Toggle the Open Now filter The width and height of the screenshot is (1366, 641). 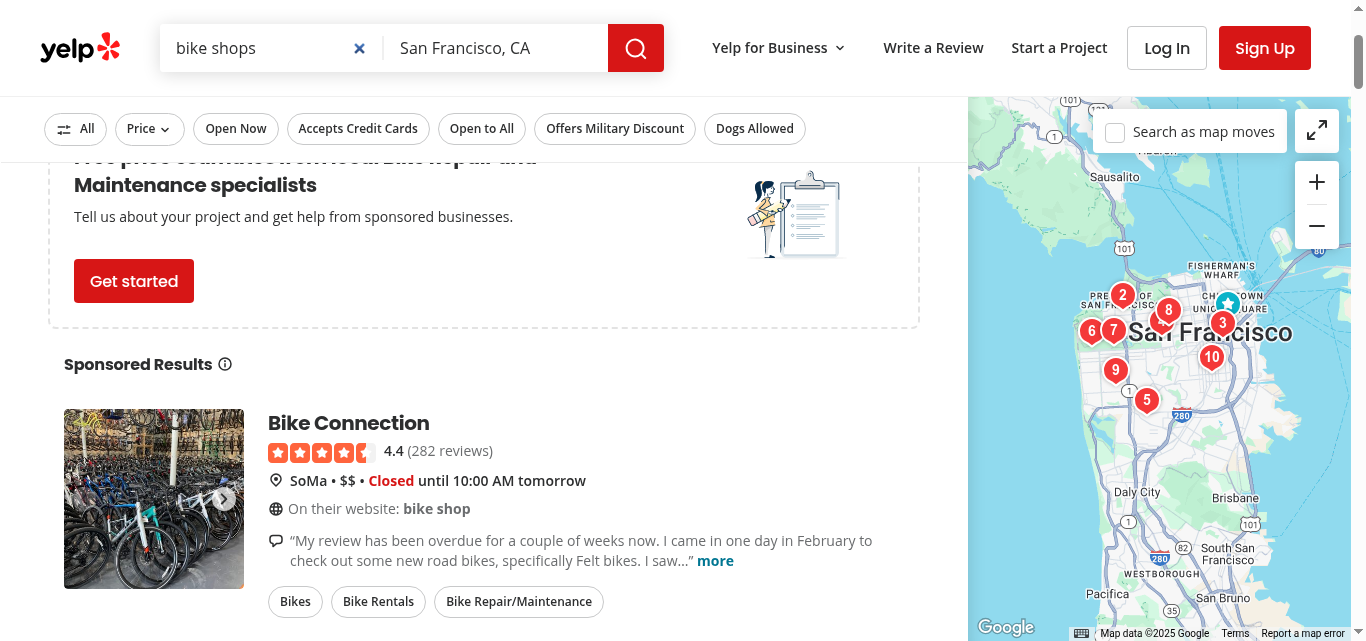click(236, 129)
